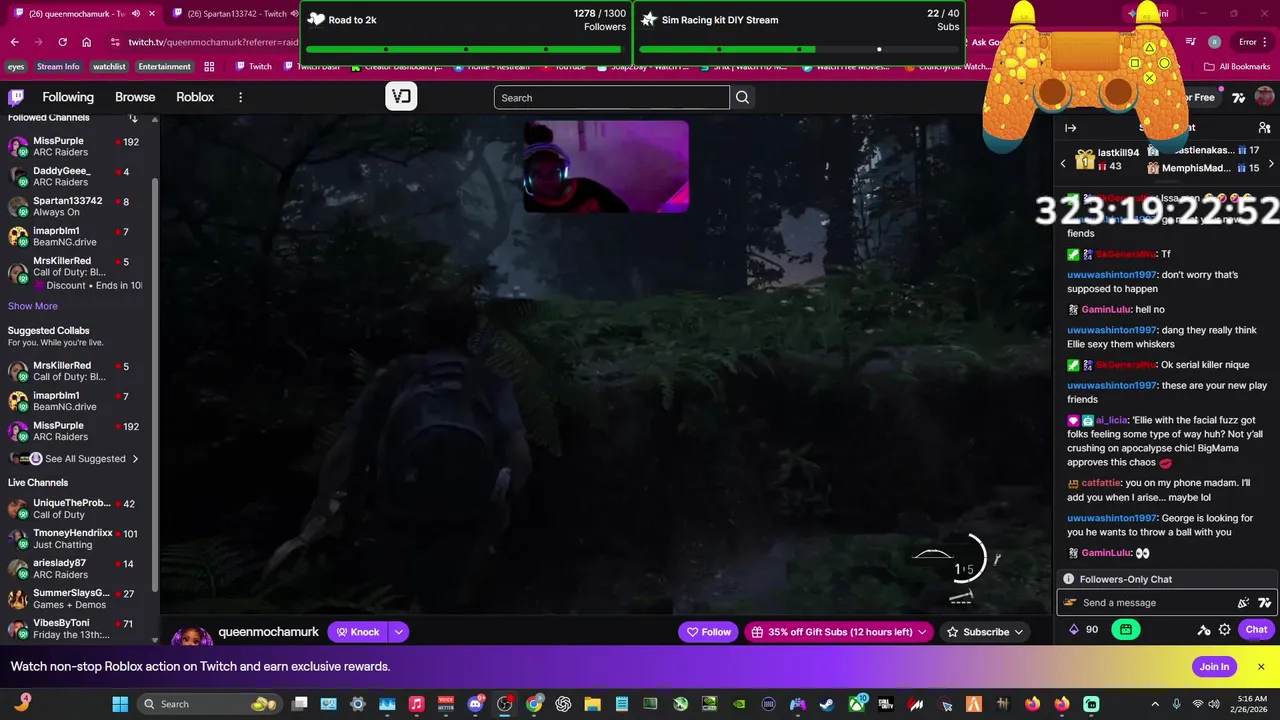The width and height of the screenshot is (1280, 720).
Task: Click the sort followed channels icon
Action: coord(133,118)
